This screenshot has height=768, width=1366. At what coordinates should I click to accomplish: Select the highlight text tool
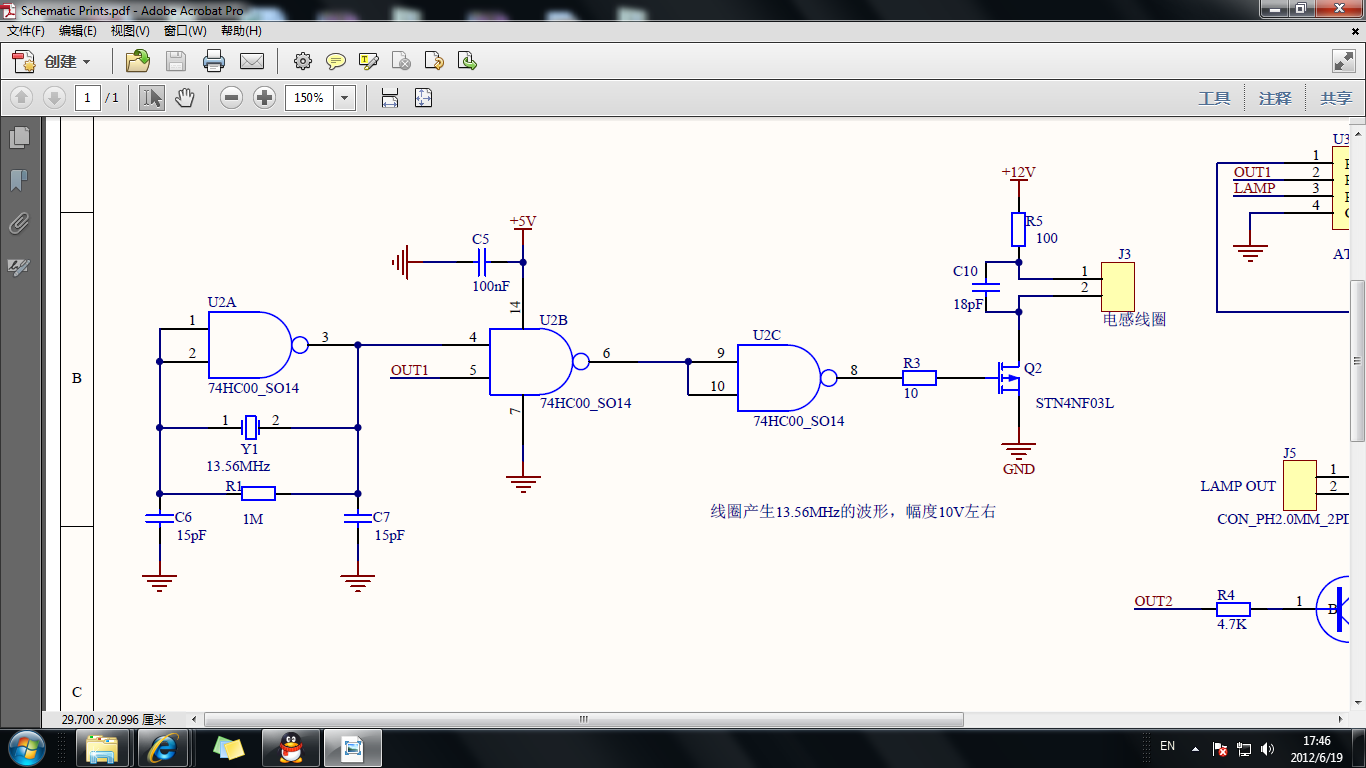pos(368,61)
